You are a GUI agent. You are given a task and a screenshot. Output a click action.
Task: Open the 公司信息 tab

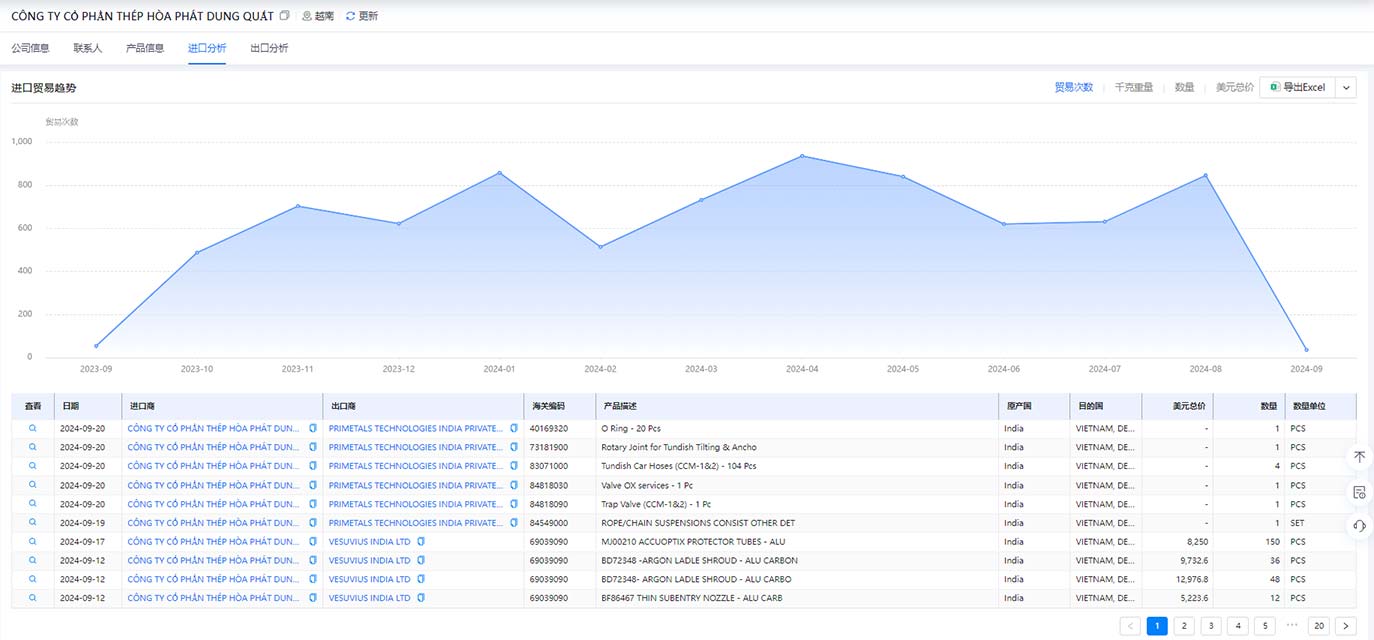point(31,48)
